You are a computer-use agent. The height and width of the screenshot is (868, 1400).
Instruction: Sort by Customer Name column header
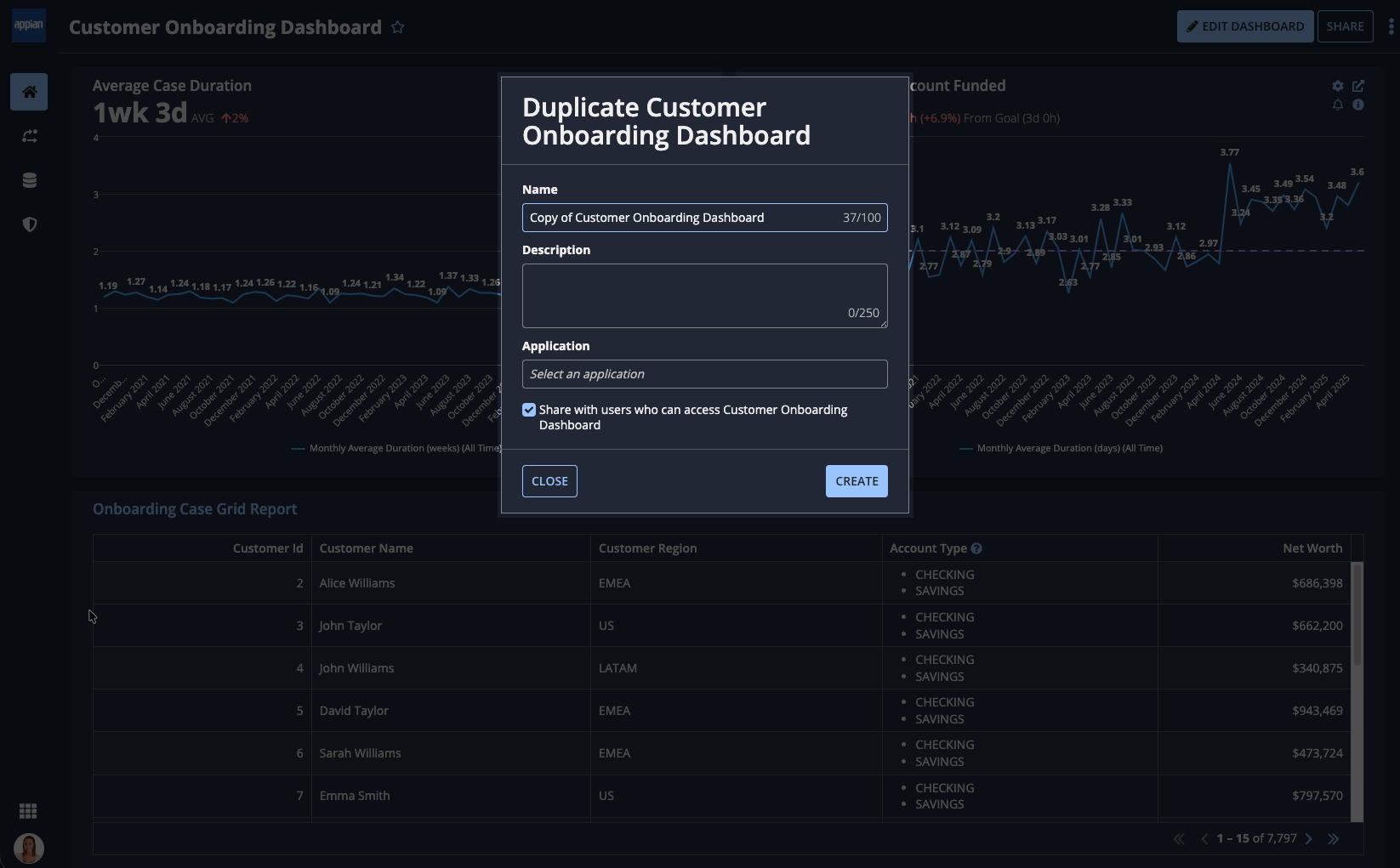(366, 548)
